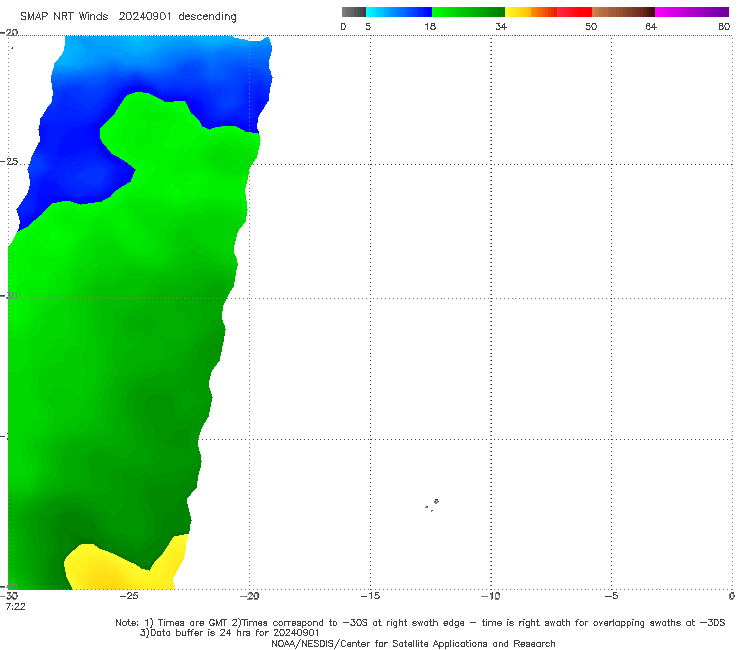Click the yellow-red 34-50 segment of the color bar
This screenshot has height=650, width=740.
tap(548, 12)
